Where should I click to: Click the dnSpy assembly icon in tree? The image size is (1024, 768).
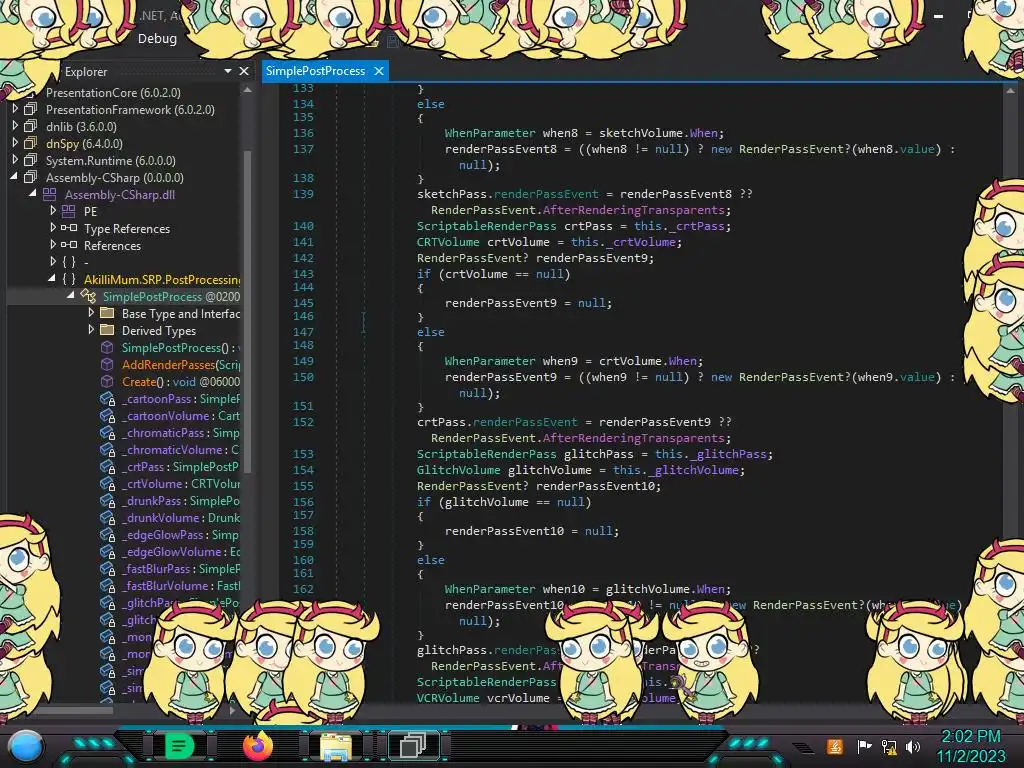coord(31,143)
